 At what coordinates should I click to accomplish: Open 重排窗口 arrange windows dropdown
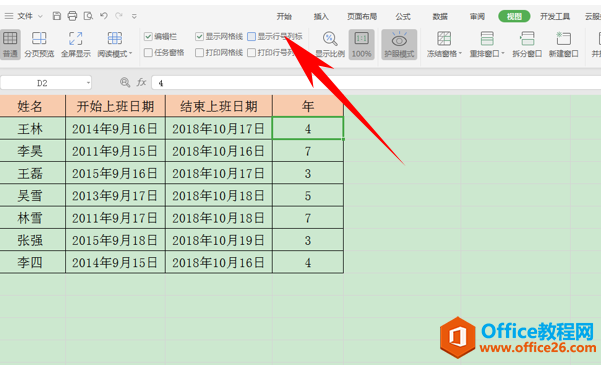487,45
